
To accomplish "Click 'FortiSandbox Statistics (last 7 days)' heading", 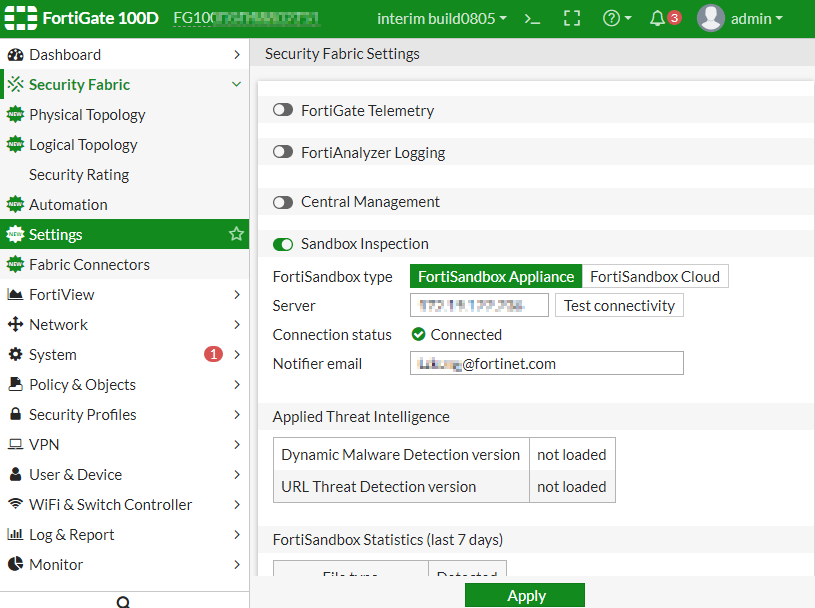I will 388,540.
